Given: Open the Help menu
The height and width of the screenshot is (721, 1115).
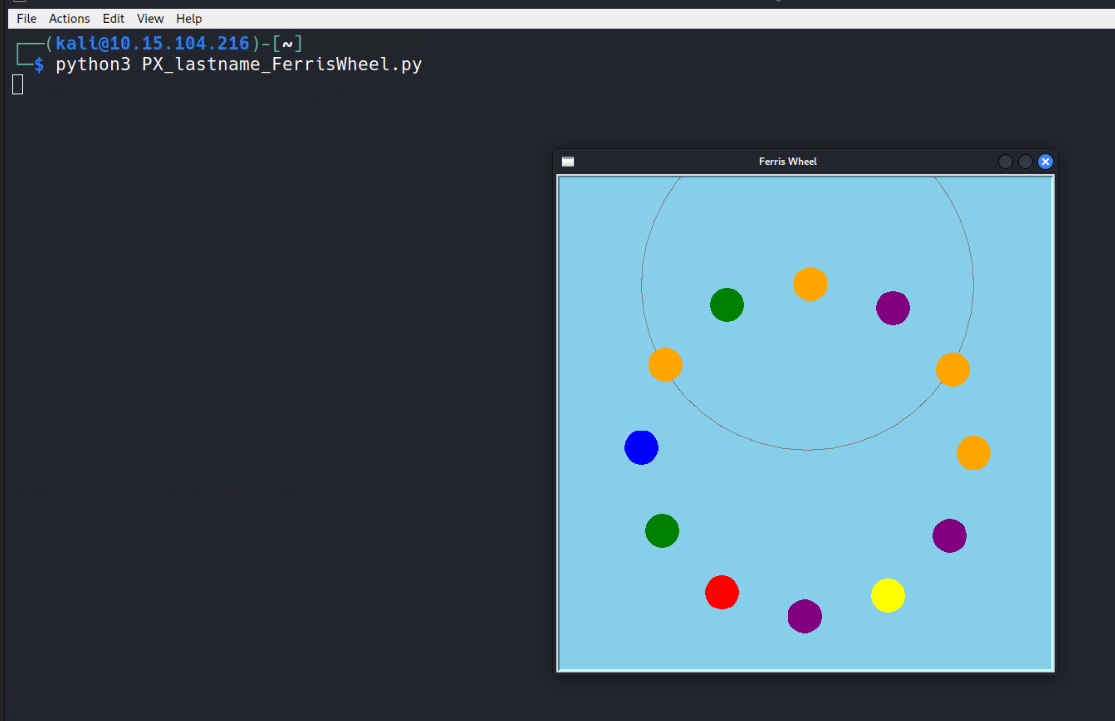Looking at the screenshot, I should pos(189,19).
